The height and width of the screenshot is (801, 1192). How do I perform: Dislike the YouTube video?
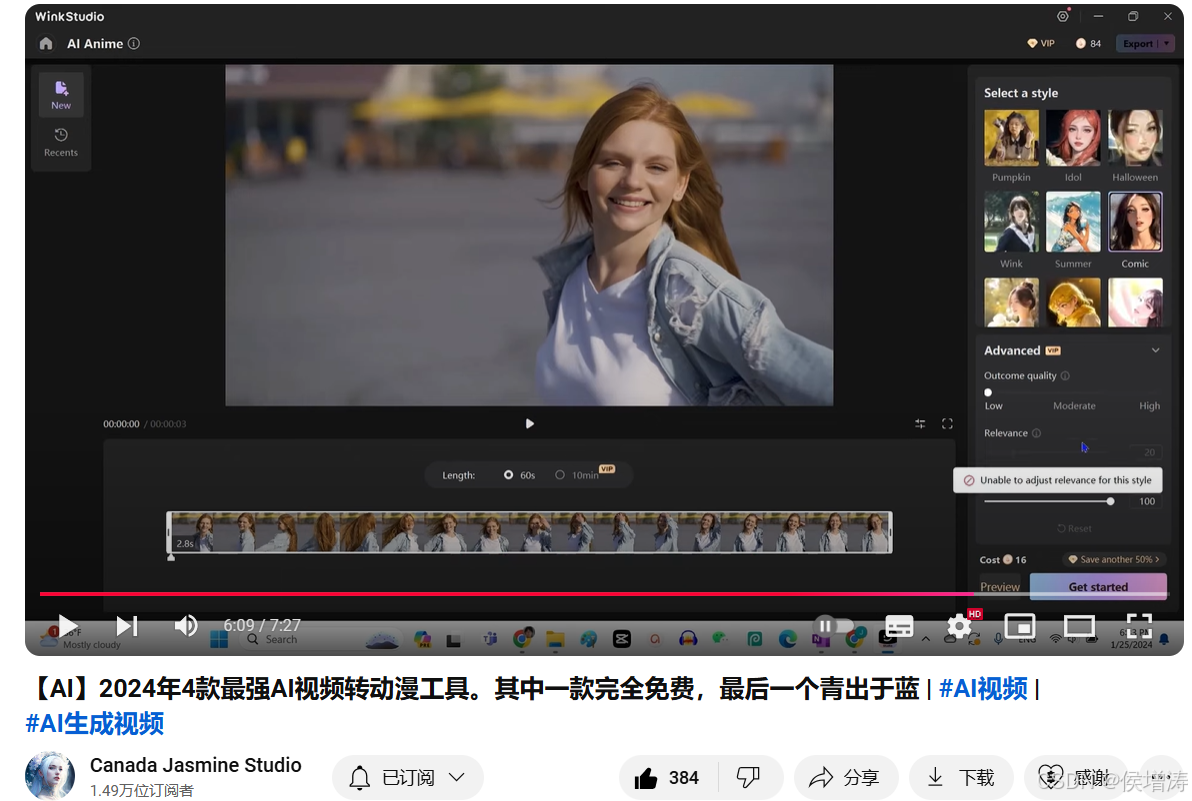pos(749,777)
